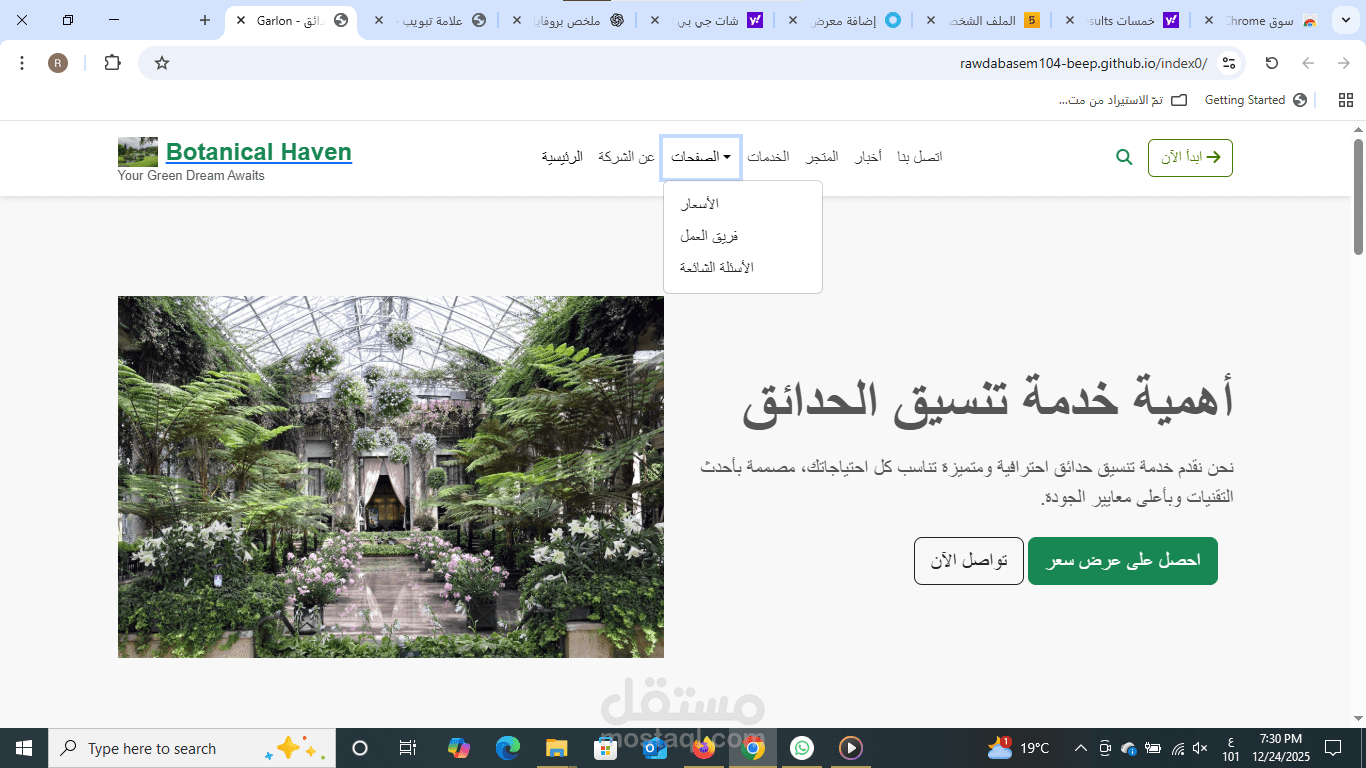Open the tab search dropdown arrow

[x=1346, y=20]
